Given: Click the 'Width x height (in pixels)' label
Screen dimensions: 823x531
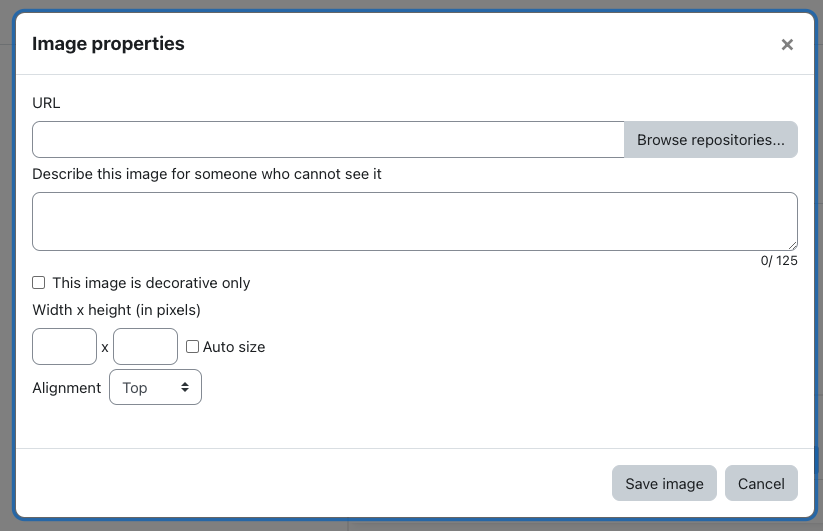Looking at the screenshot, I should pos(117,310).
